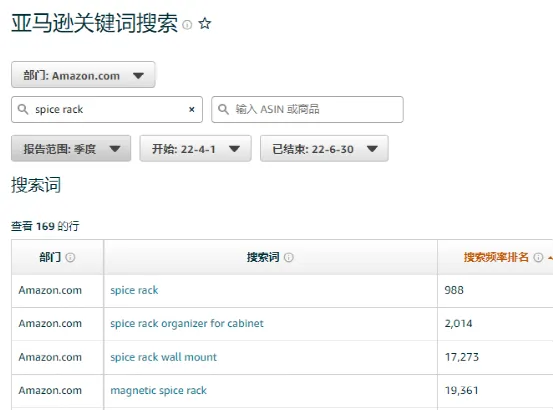Viewport: 553px width, 410px height.
Task: Open info icon next to 搜索频率排名 header
Action: (538, 257)
